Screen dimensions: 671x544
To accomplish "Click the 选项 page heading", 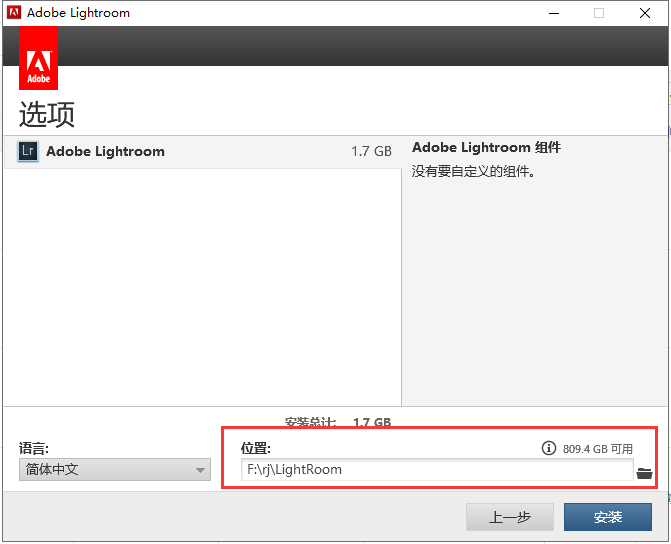I will 47,114.
